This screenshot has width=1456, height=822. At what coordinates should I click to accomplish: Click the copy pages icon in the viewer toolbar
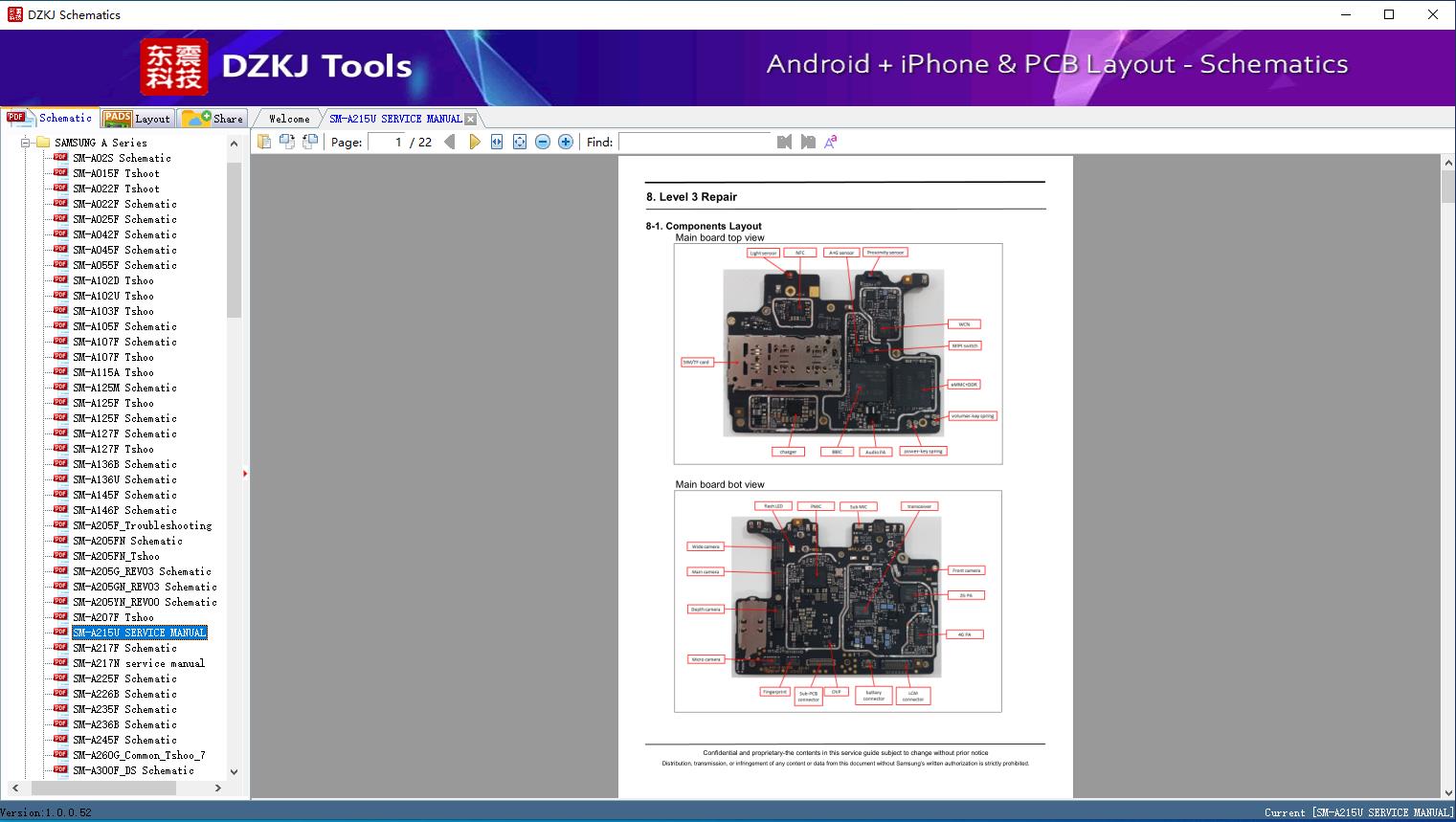point(263,142)
